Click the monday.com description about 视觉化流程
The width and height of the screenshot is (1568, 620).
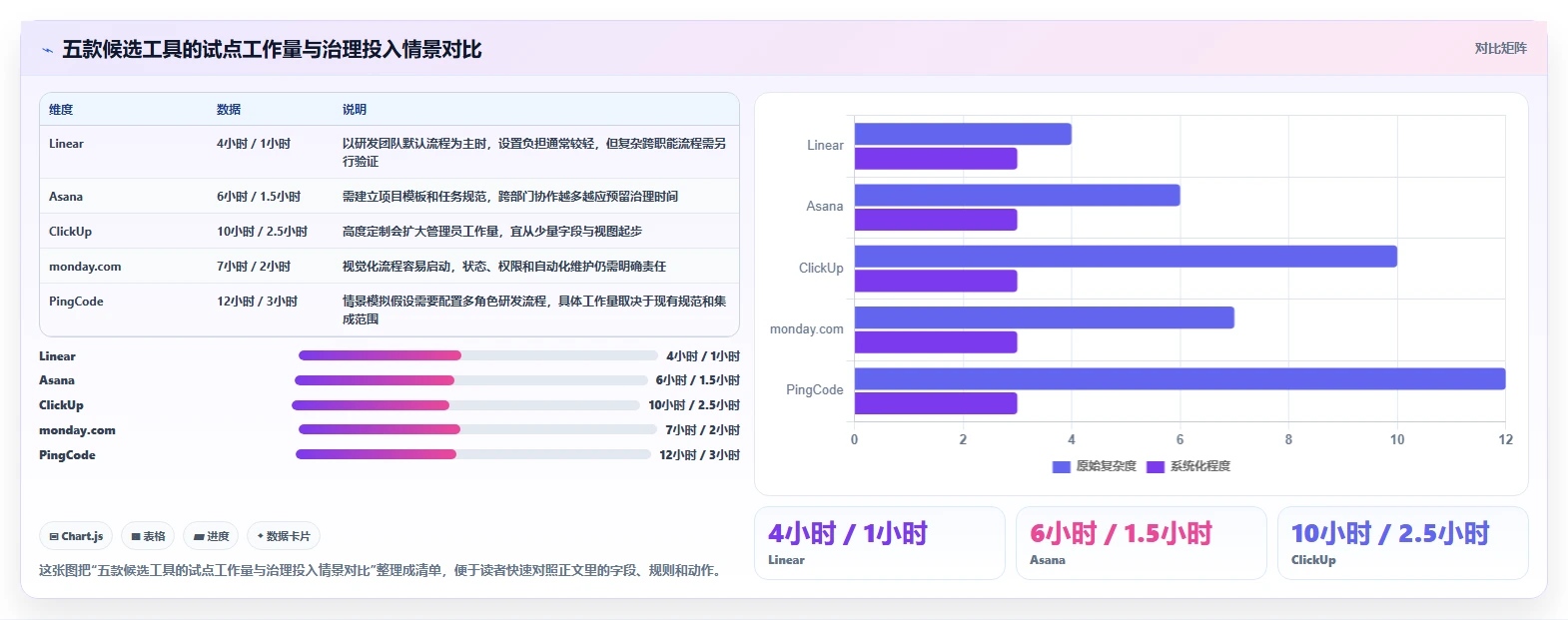(x=504, y=267)
